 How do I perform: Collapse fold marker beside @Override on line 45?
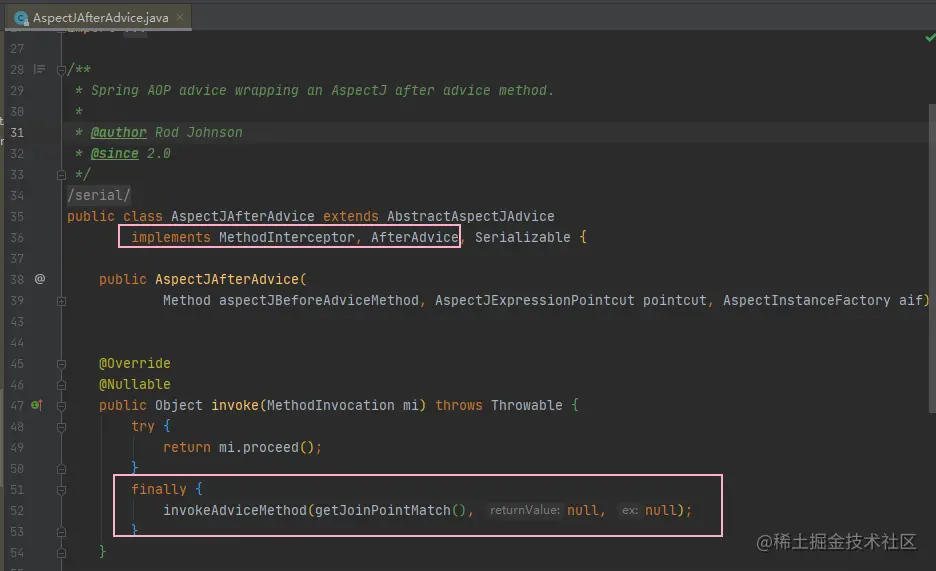pos(61,364)
